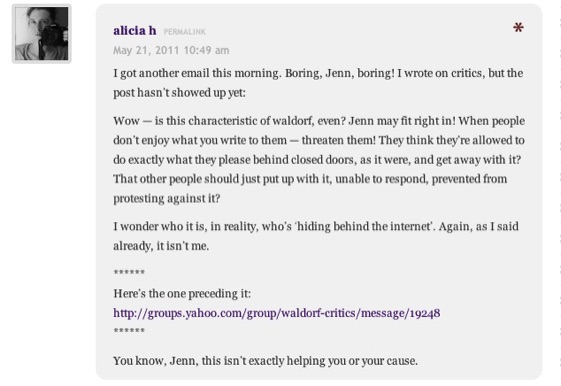The height and width of the screenshot is (386, 561).
Task: Click the 'I got another email this morning' sentence
Action: (197, 73)
